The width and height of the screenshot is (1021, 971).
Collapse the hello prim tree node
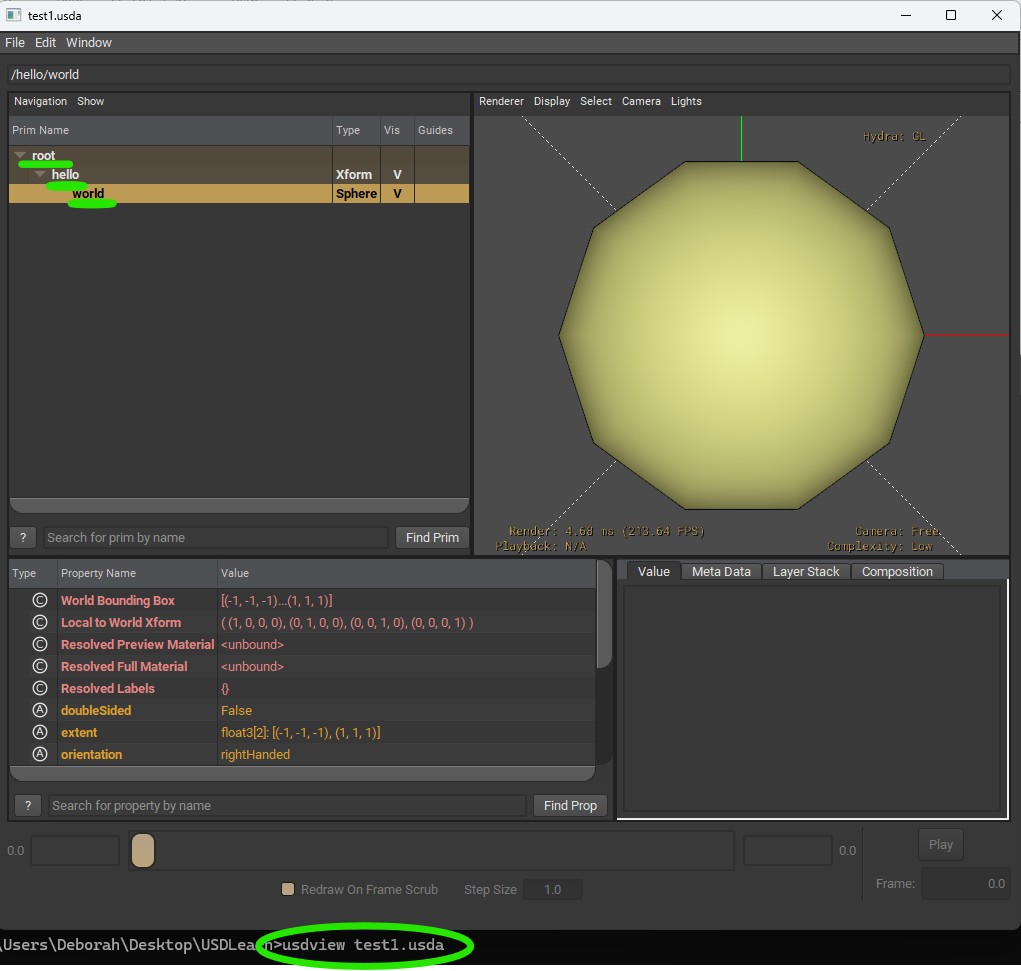point(41,175)
